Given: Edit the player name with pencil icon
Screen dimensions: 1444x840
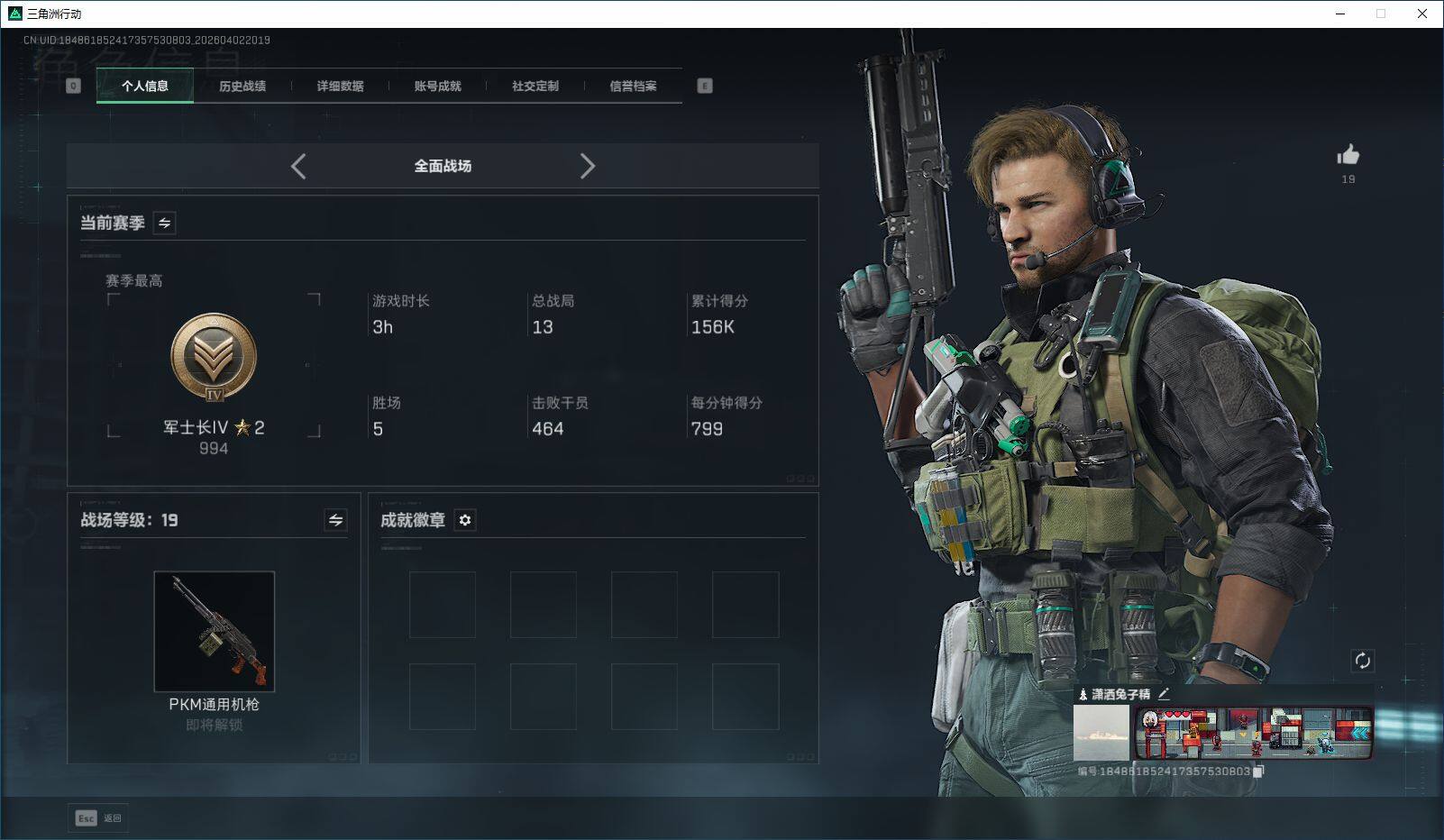Looking at the screenshot, I should coord(1164,694).
